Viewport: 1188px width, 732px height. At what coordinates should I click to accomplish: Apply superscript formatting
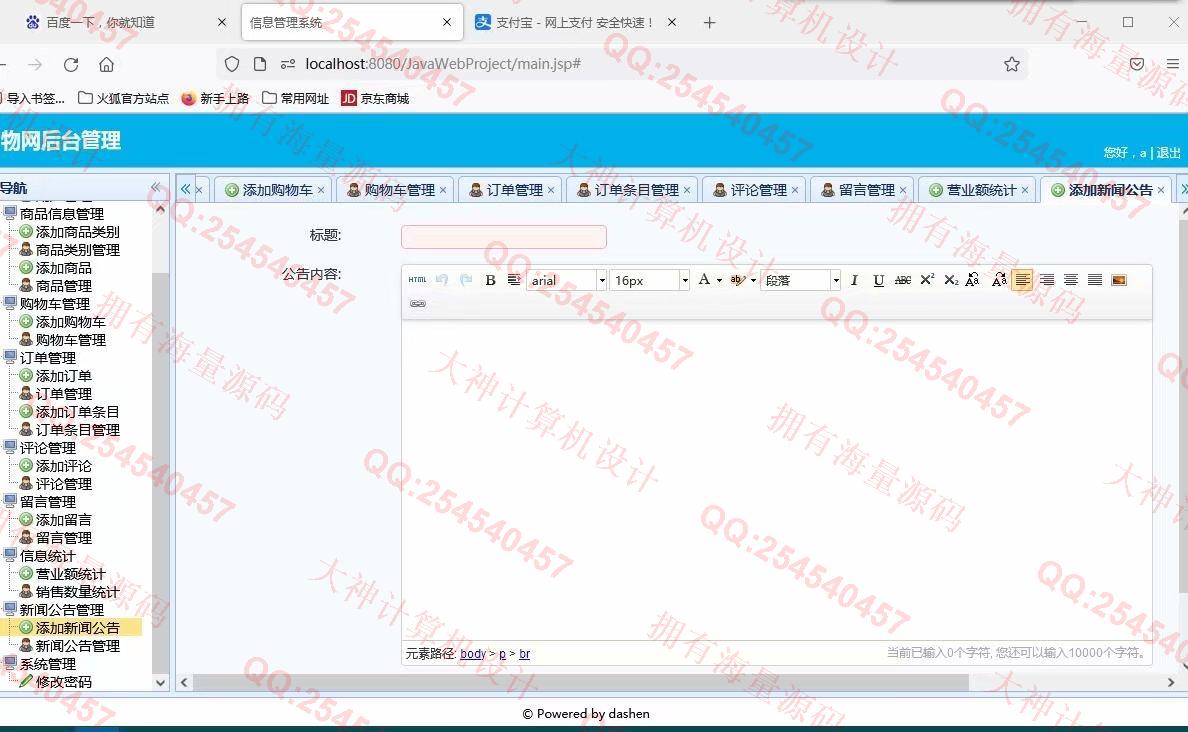pyautogui.click(x=927, y=280)
